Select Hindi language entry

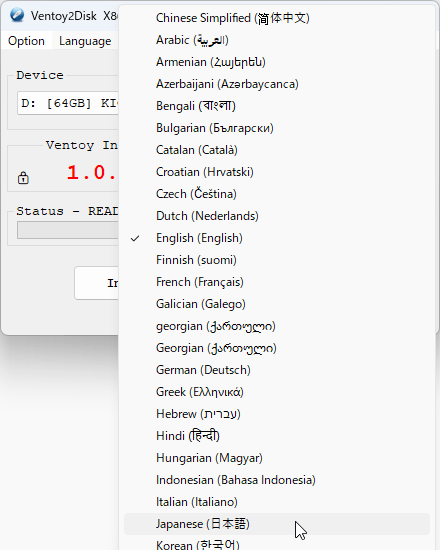(x=277, y=436)
